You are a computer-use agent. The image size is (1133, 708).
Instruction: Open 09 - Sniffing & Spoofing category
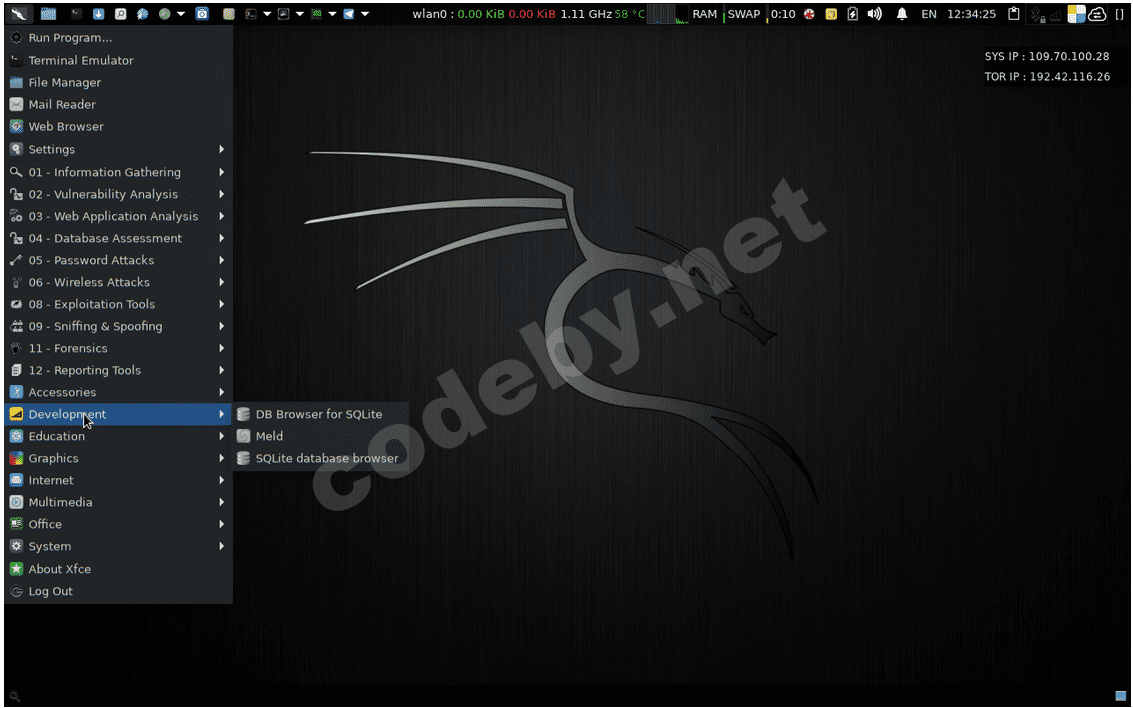tap(119, 326)
